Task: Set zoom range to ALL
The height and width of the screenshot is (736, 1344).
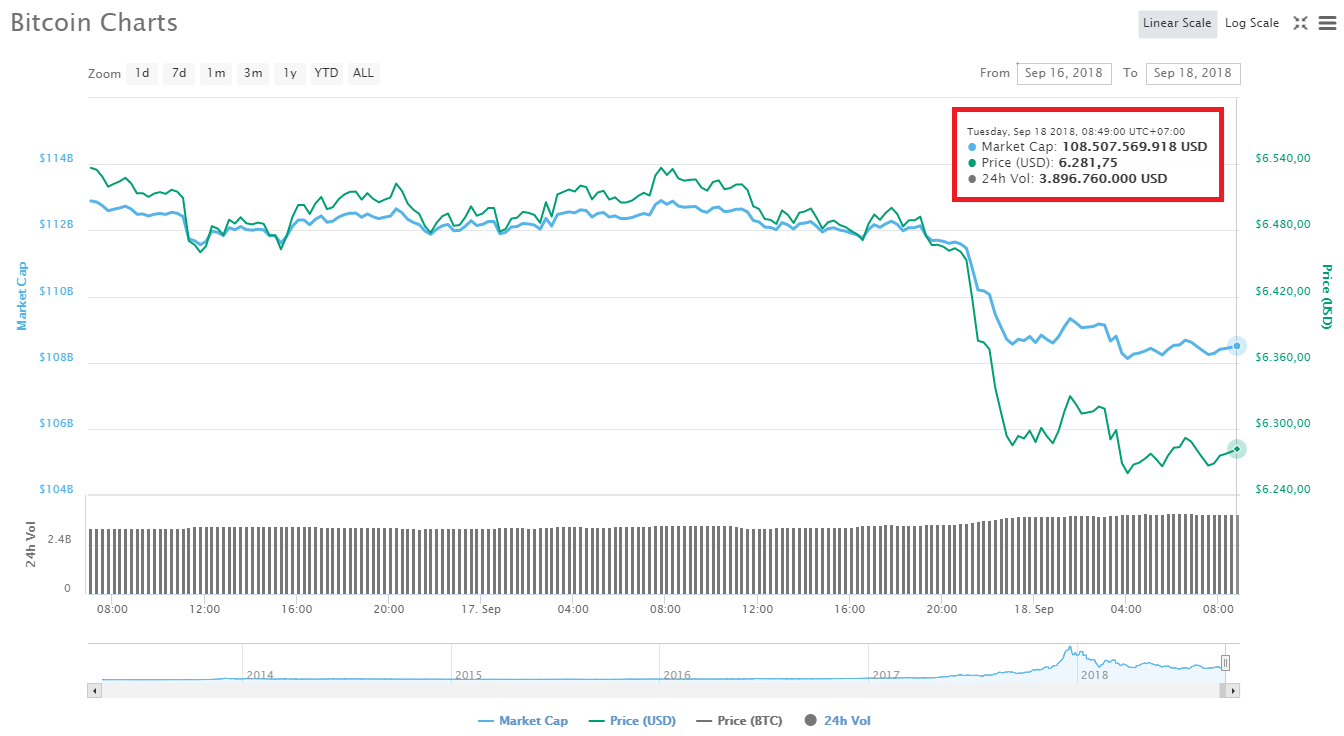Action: click(363, 73)
